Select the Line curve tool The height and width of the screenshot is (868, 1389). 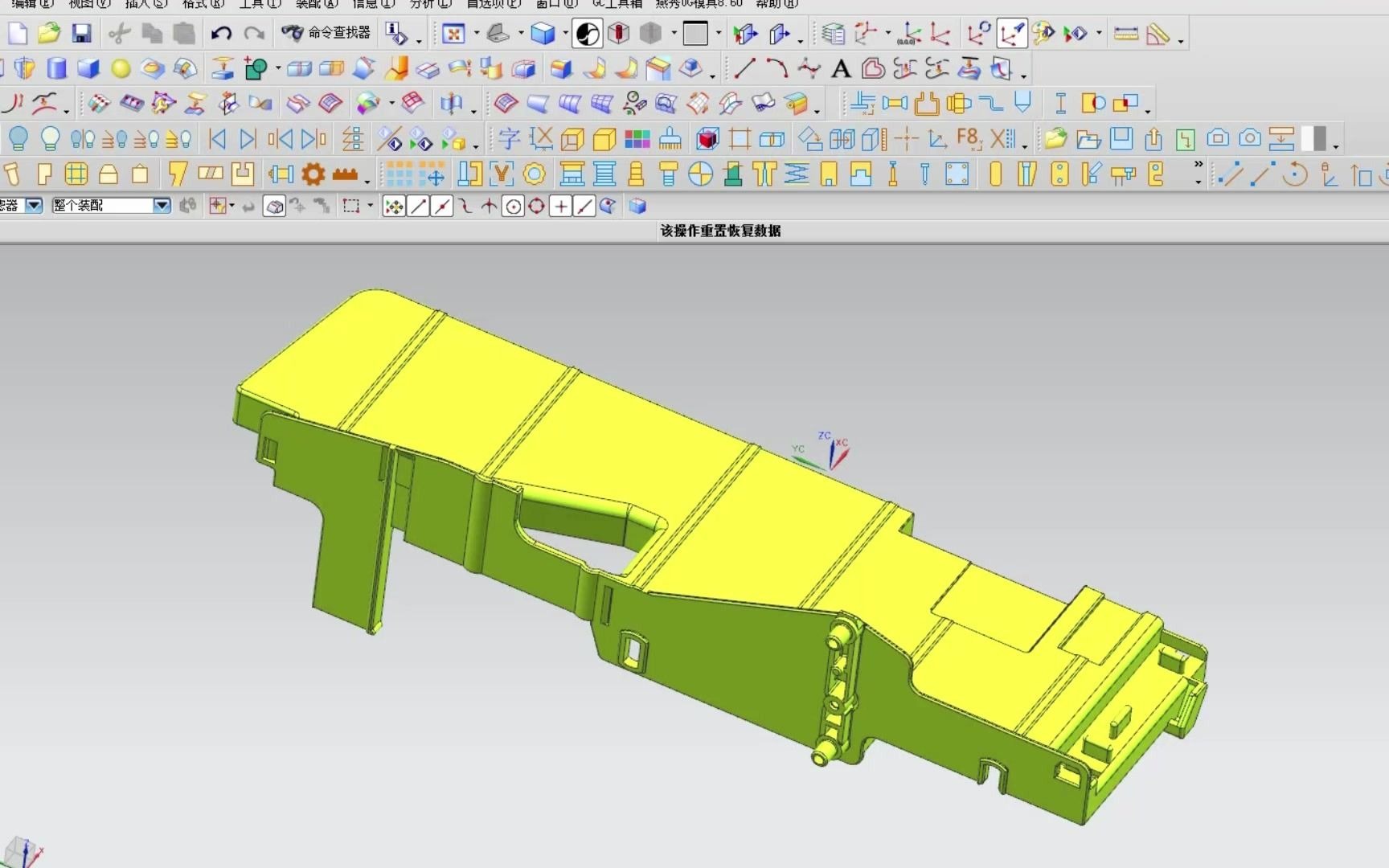(x=744, y=68)
